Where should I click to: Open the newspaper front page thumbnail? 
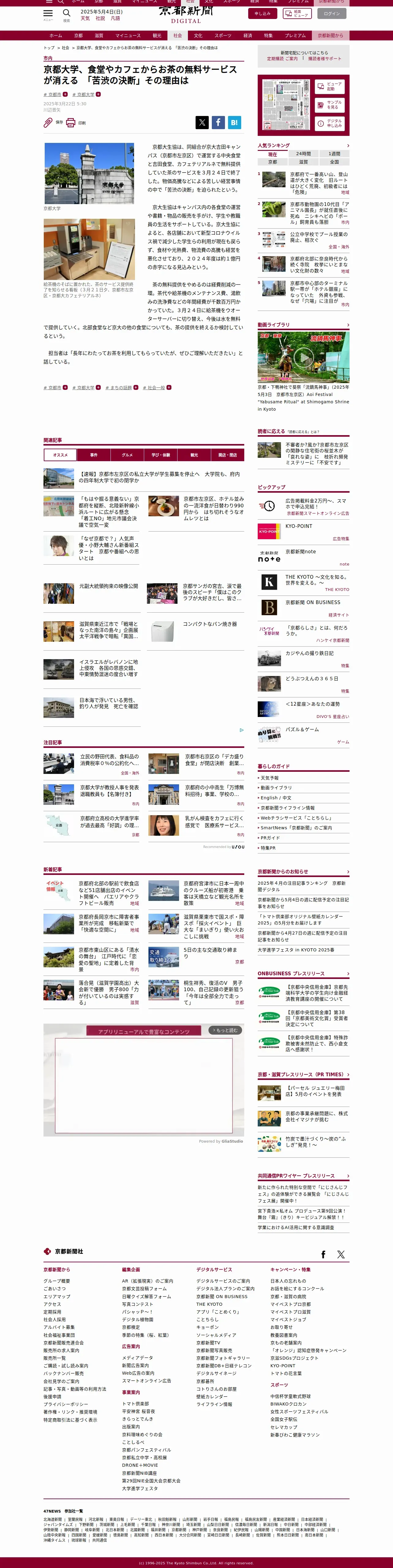(285, 104)
